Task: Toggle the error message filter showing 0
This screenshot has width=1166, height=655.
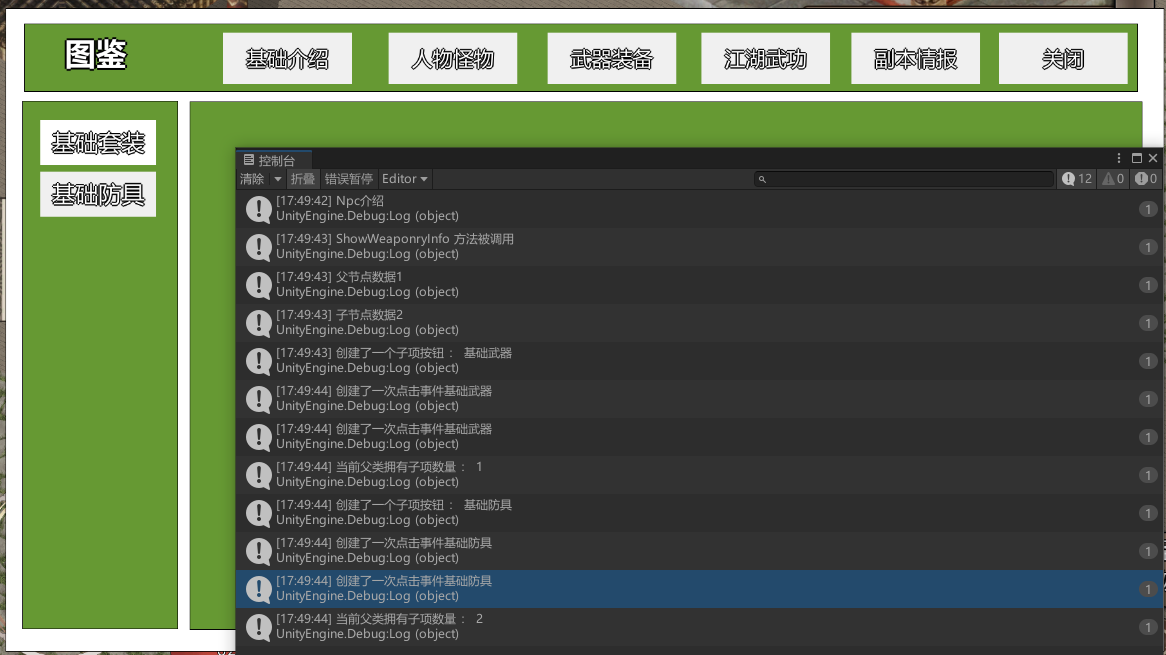Action: tap(1146, 178)
